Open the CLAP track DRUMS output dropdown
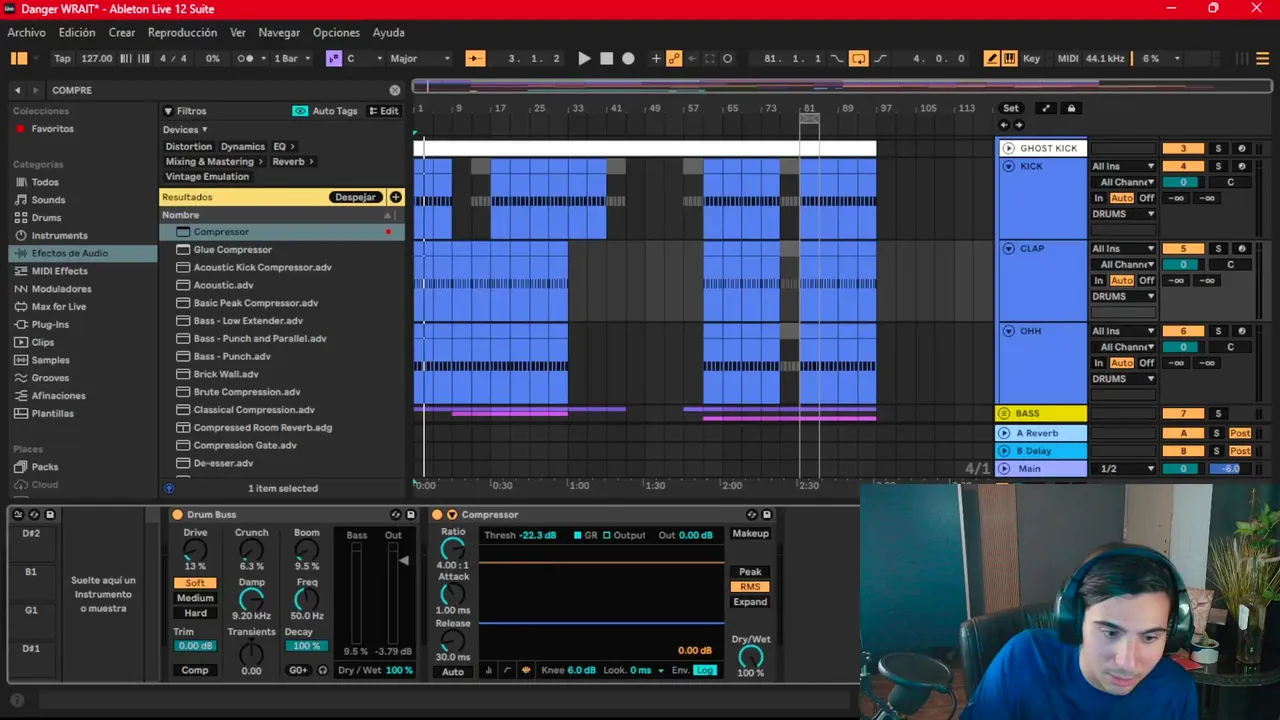The width and height of the screenshot is (1280, 720). [1124, 297]
